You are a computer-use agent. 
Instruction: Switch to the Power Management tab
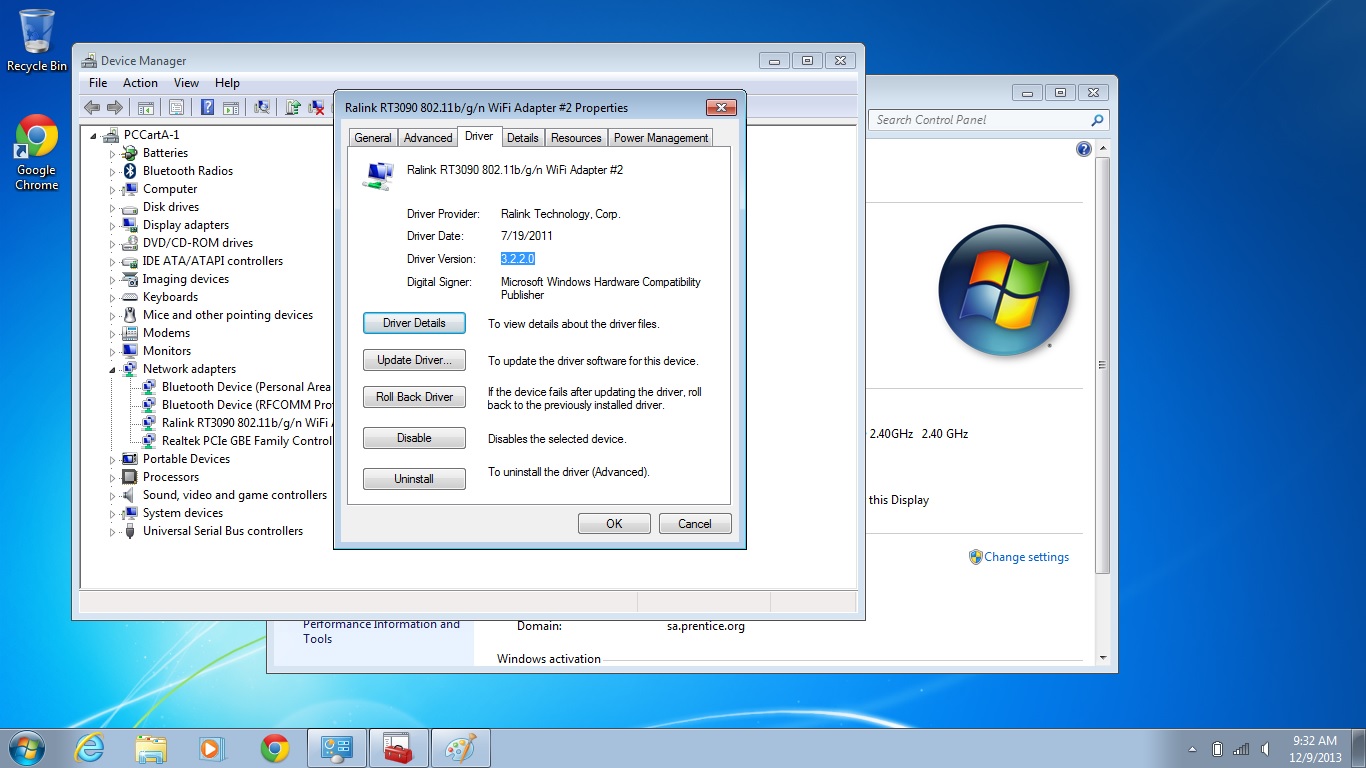[660, 138]
